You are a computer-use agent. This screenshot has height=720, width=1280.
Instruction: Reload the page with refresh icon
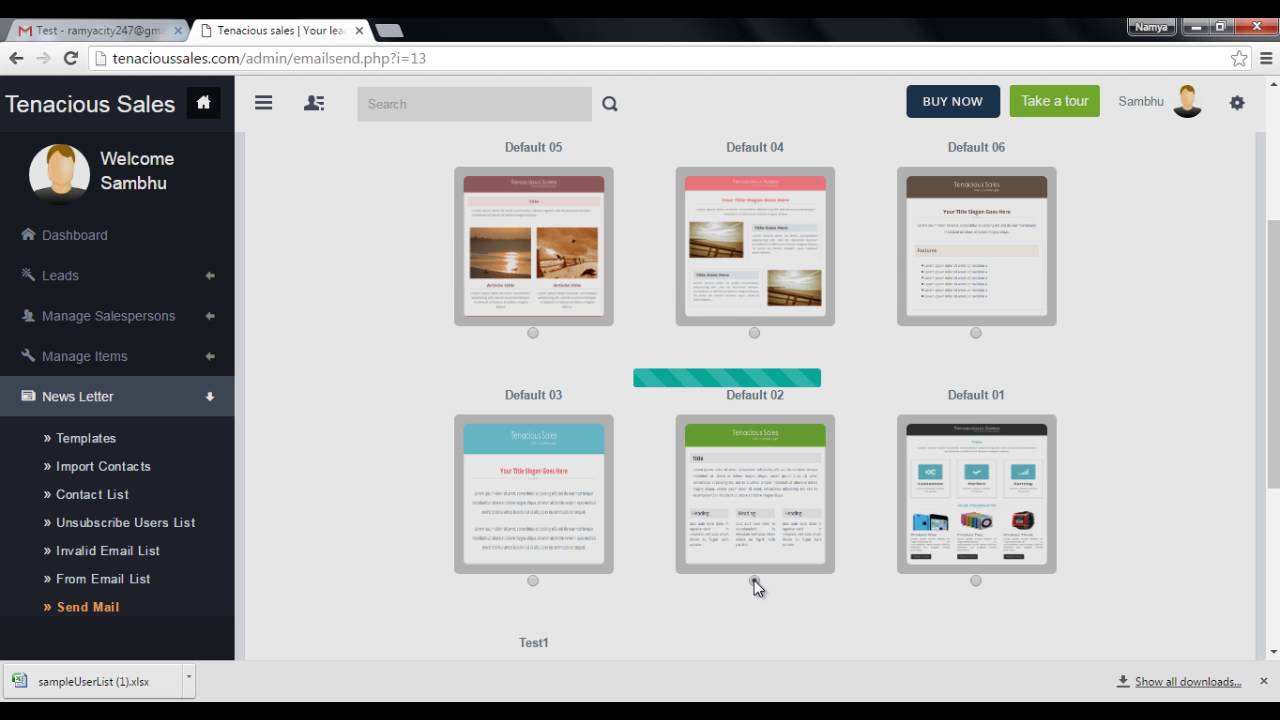point(71,58)
